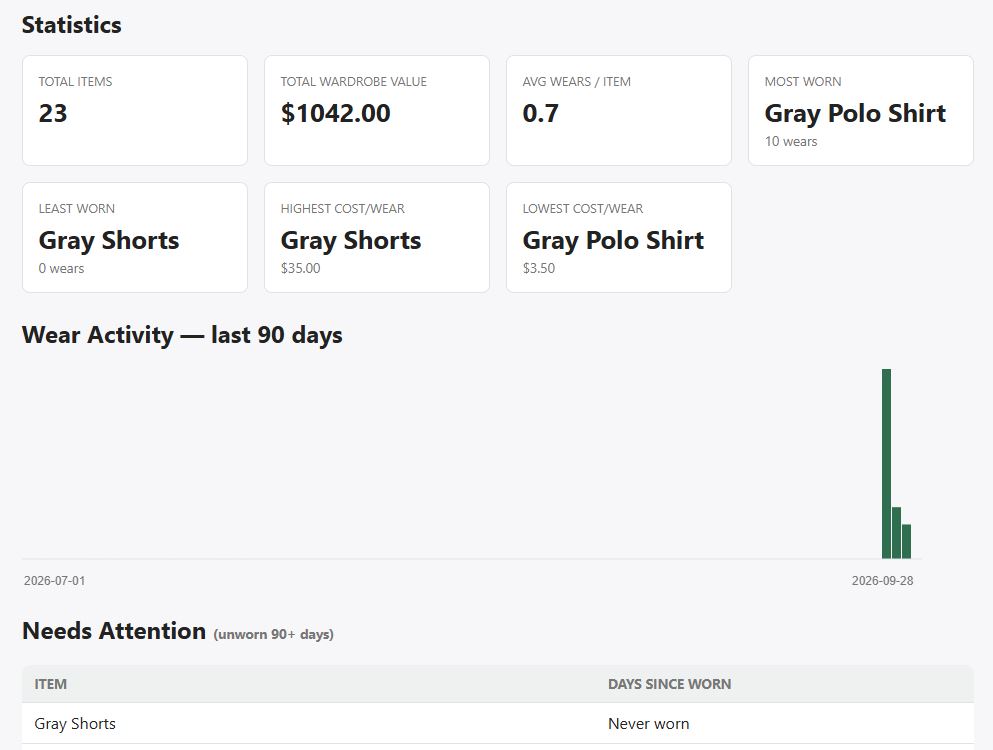Image resolution: width=993 pixels, height=750 pixels.
Task: Select the Total Wardrobe Value card
Action: pyautogui.click(x=377, y=110)
